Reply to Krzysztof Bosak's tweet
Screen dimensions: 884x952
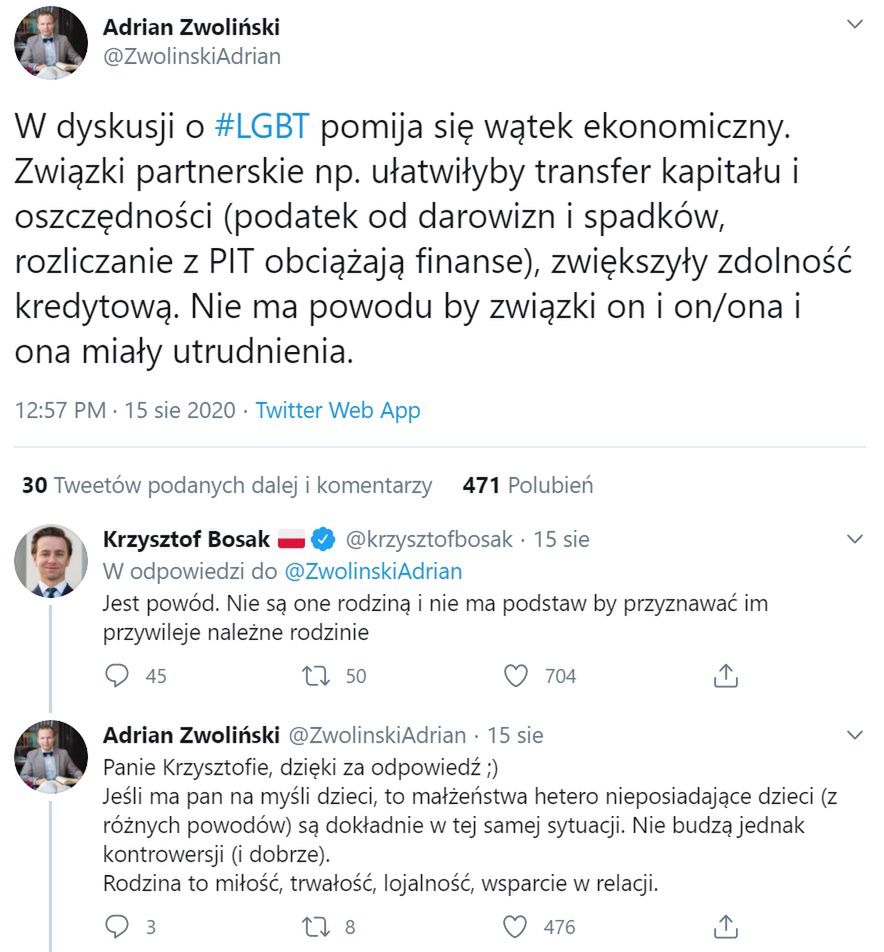118,676
